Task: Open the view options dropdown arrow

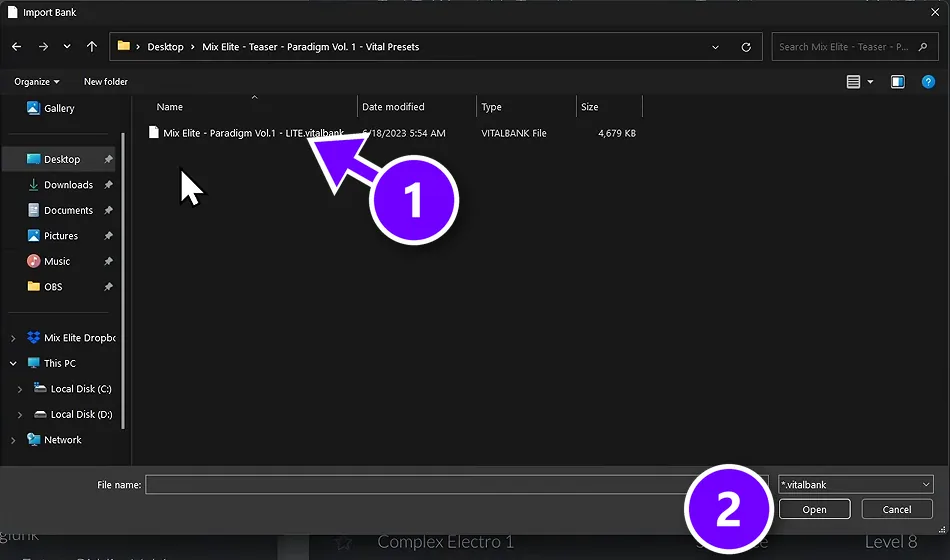Action: click(x=870, y=81)
